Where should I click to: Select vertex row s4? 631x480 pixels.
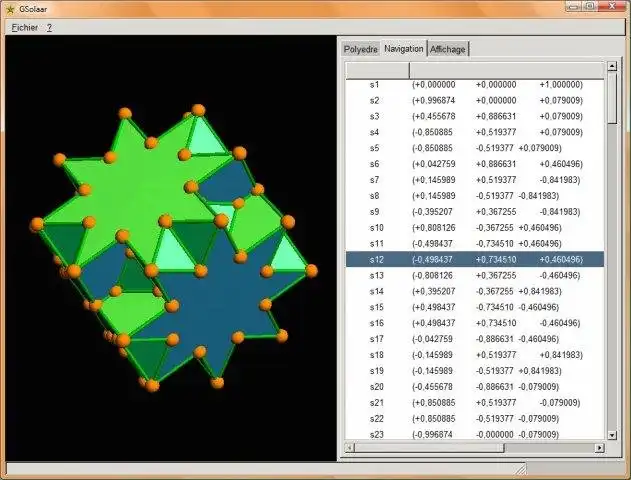475,132
